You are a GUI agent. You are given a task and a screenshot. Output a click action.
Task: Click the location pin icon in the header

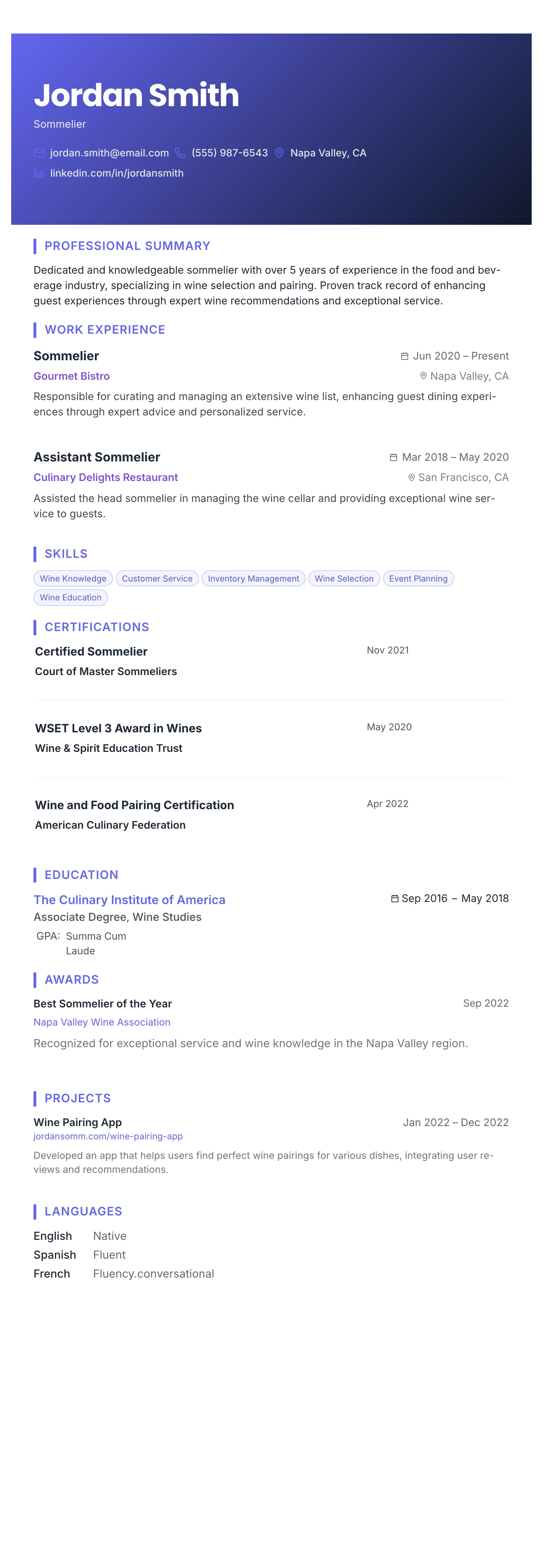(279, 153)
